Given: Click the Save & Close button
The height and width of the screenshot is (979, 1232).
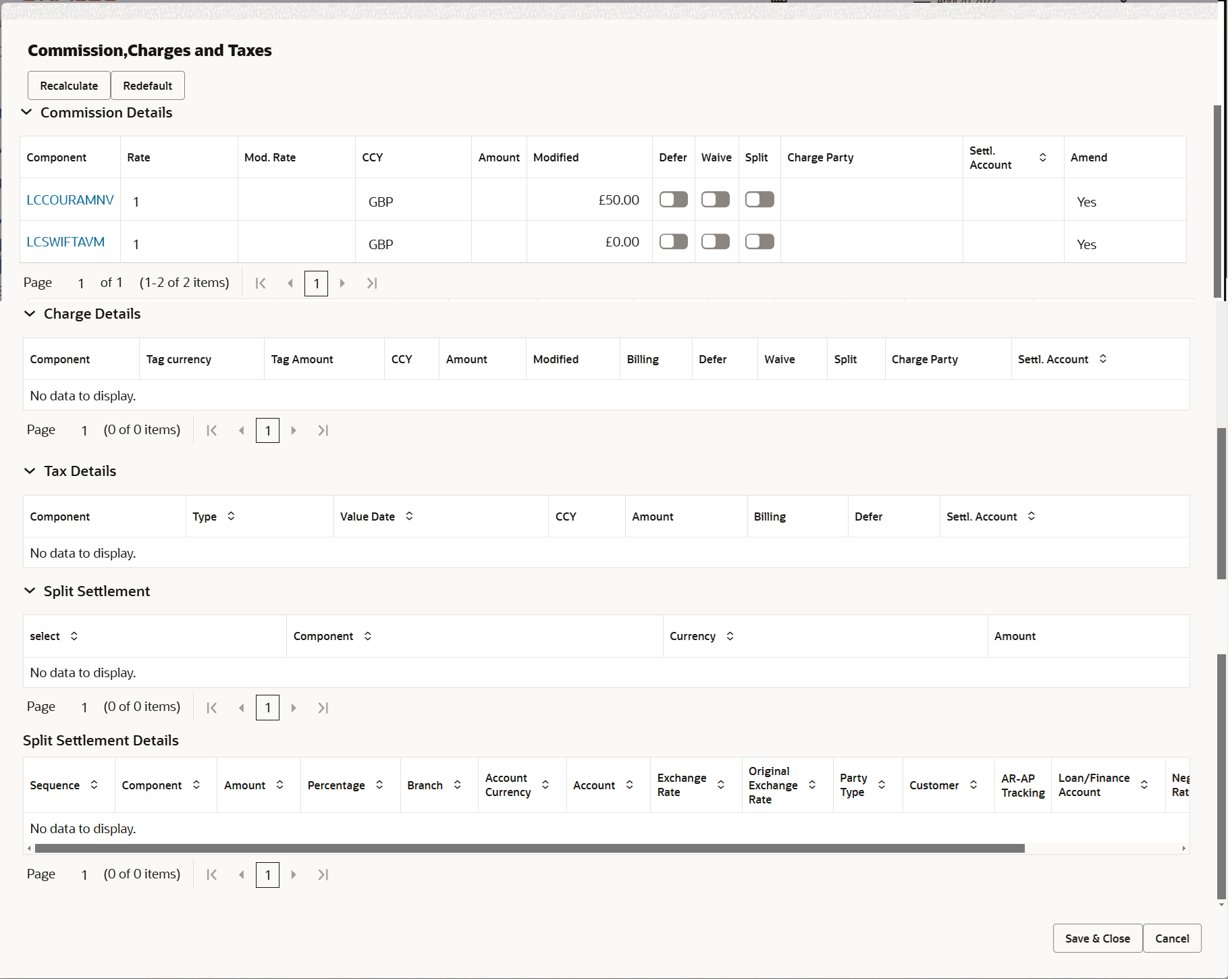Looking at the screenshot, I should click(x=1097, y=938).
